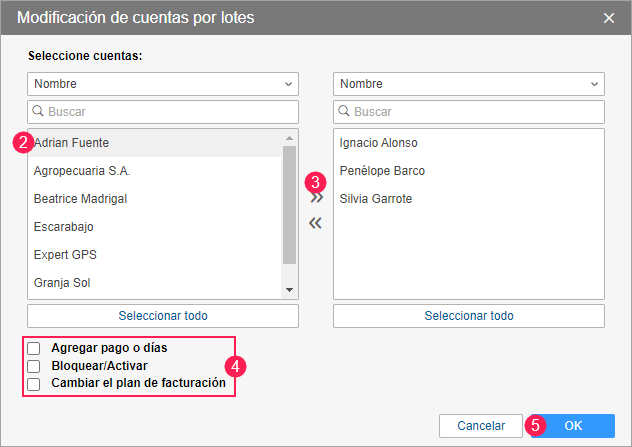632x447 pixels.
Task: Select Agropecuaria S.A. account
Action: 82,171
